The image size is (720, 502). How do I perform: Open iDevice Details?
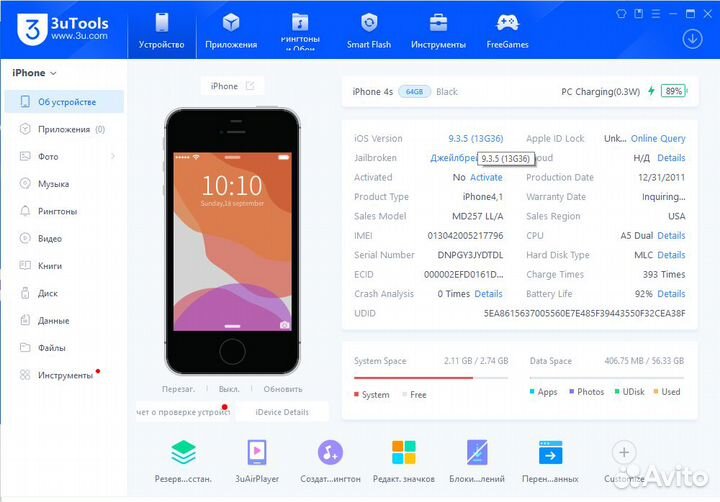tap(282, 412)
